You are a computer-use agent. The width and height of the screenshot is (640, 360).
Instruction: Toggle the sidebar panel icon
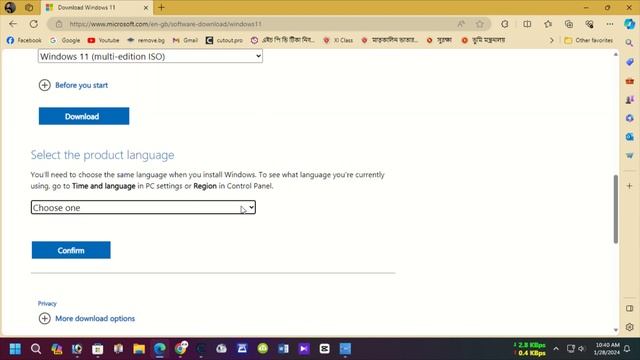629,309
